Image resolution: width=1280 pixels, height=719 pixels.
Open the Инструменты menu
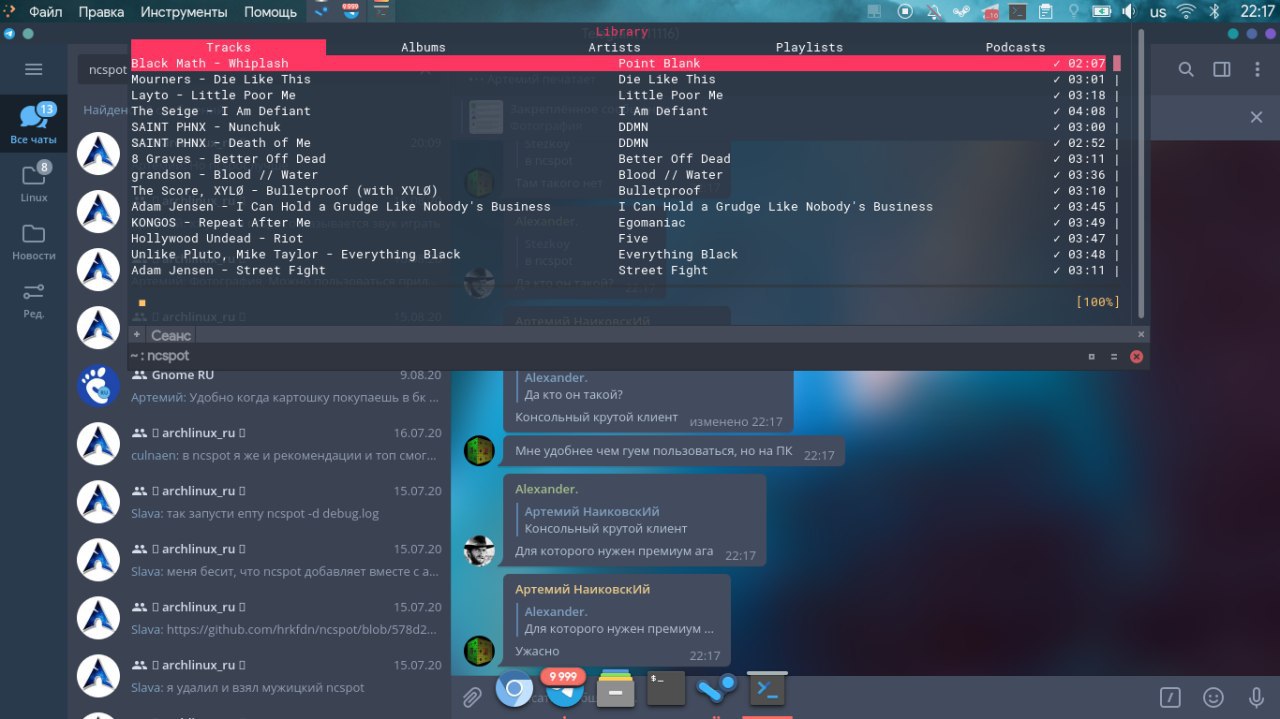click(185, 12)
